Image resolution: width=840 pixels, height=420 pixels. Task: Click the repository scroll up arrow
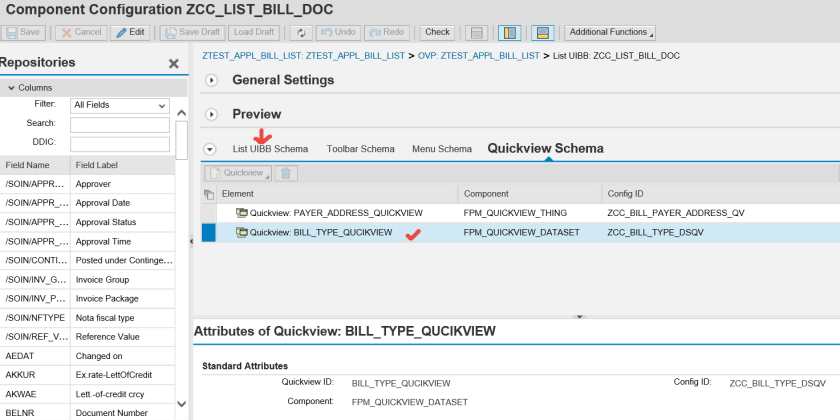point(182,113)
